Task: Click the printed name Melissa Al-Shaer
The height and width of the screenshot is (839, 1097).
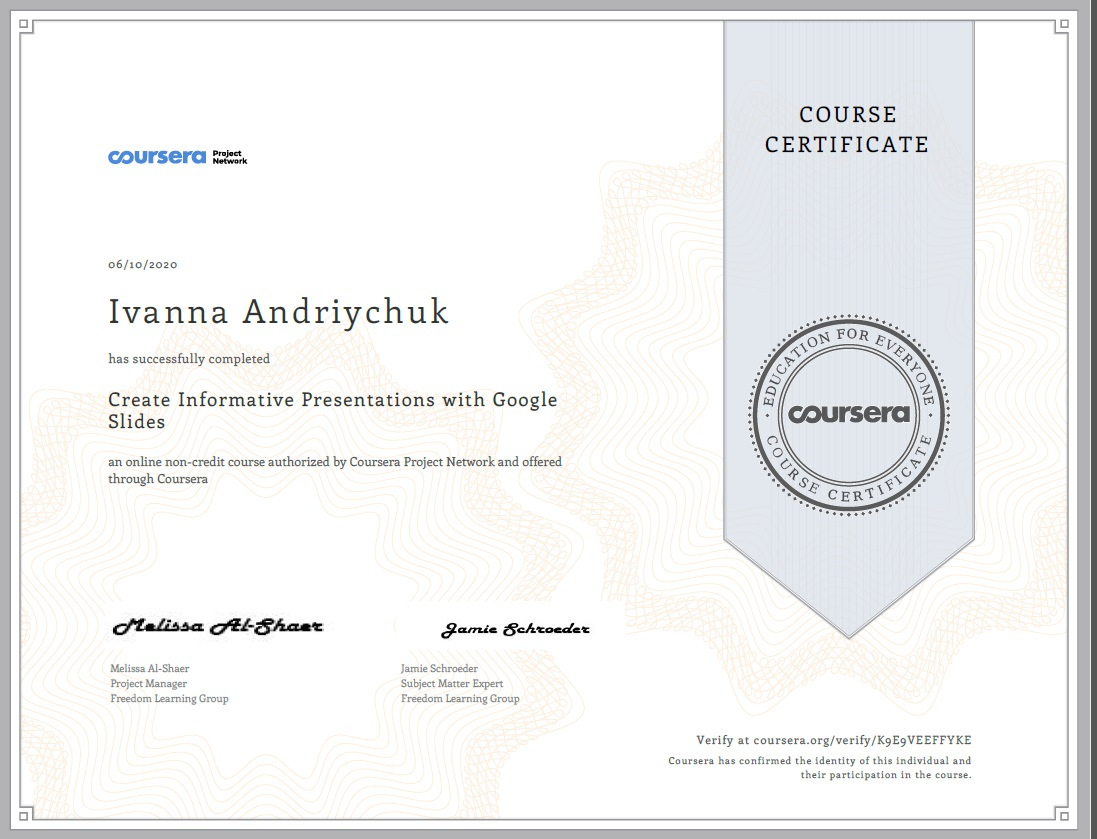Action: coord(150,668)
